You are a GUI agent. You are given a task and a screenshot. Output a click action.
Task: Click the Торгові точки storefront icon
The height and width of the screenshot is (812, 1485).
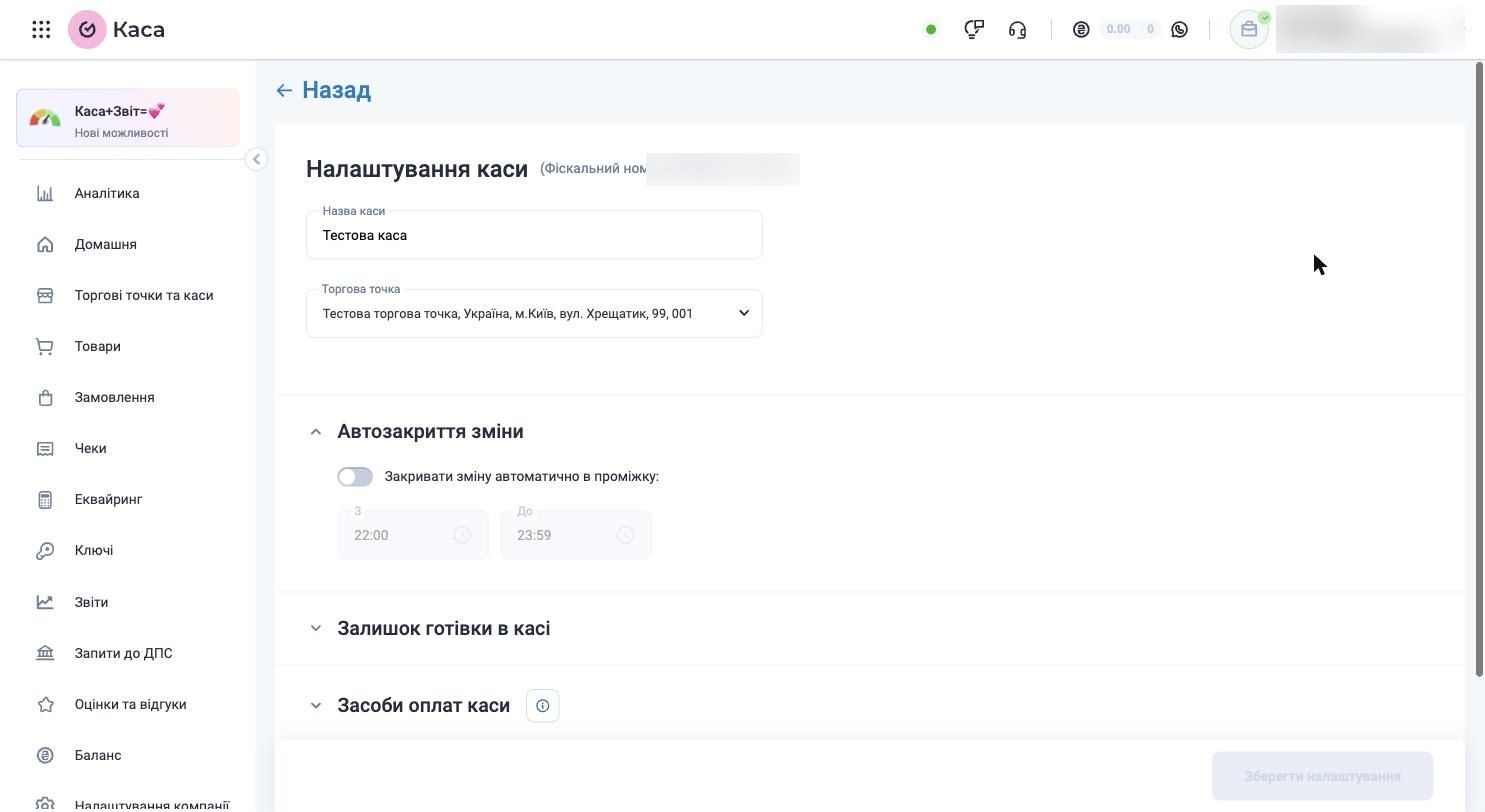(45, 295)
